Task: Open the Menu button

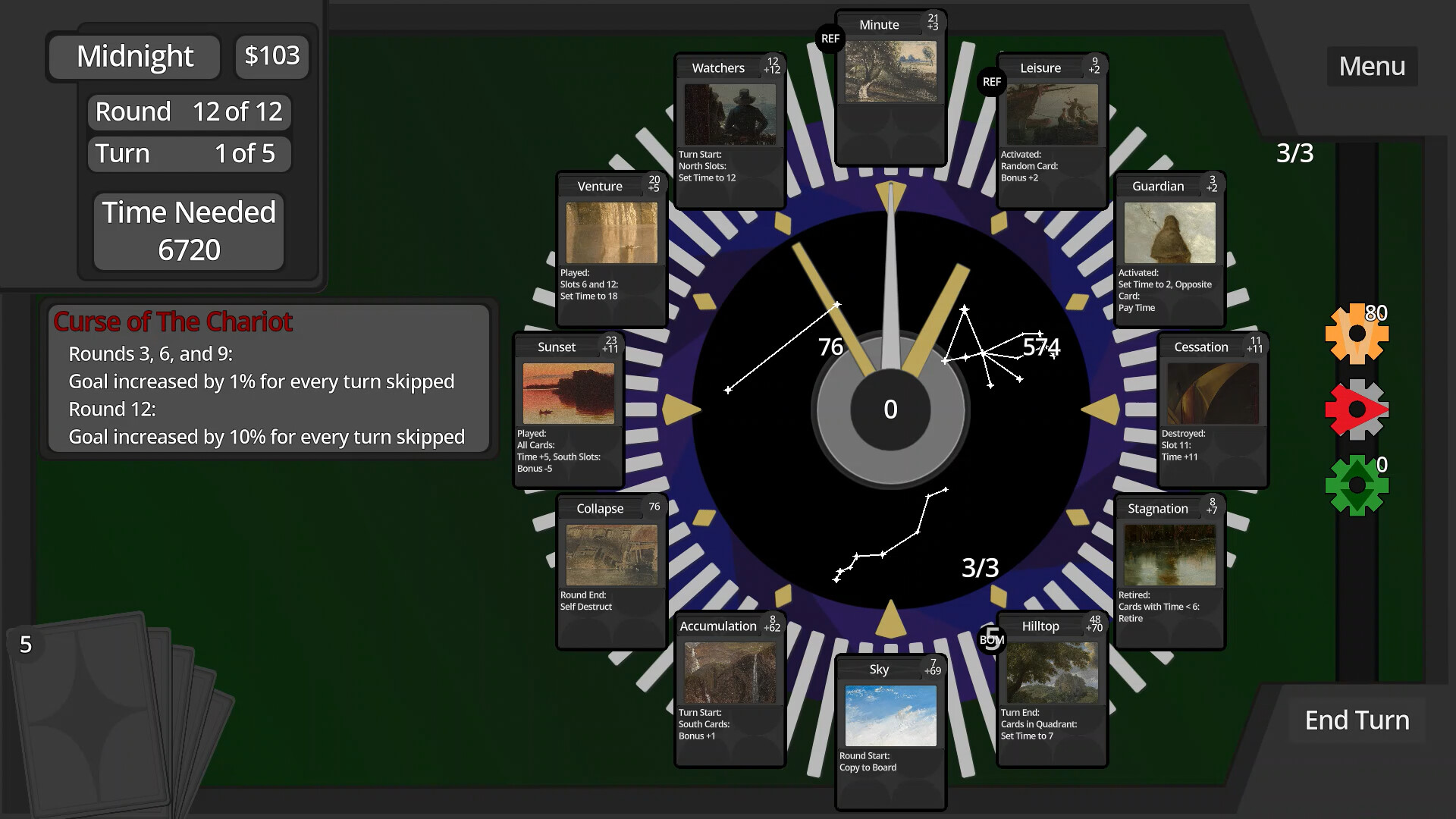Action: pyautogui.click(x=1372, y=66)
